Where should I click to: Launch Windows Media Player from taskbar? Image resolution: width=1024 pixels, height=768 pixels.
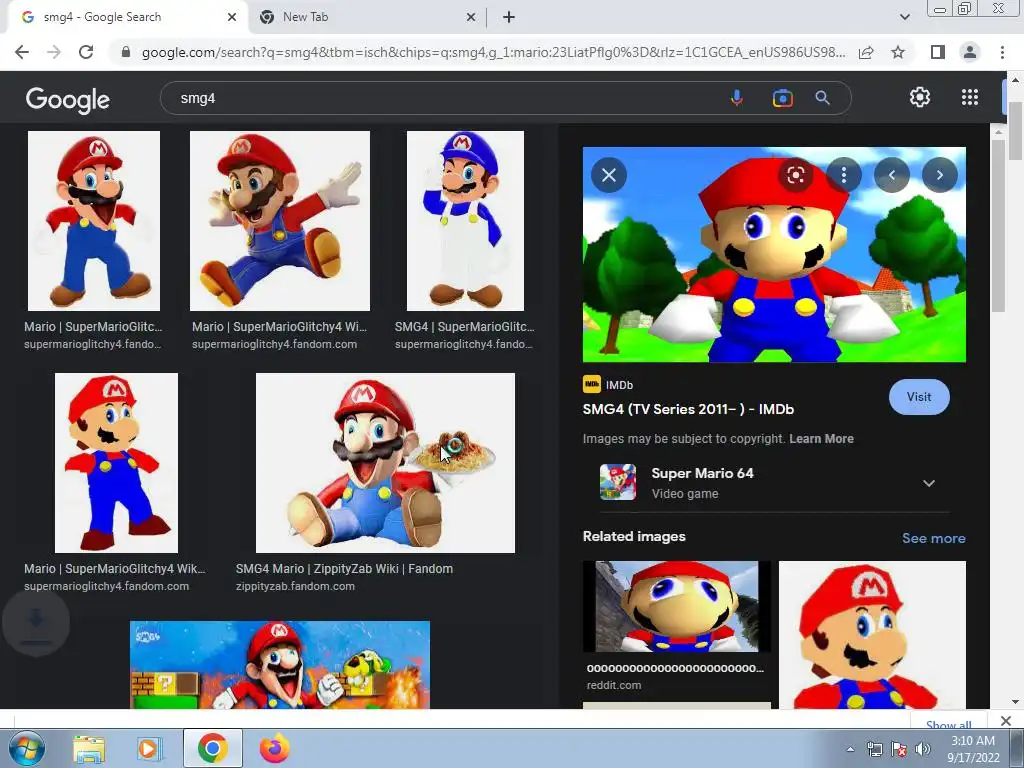(149, 749)
